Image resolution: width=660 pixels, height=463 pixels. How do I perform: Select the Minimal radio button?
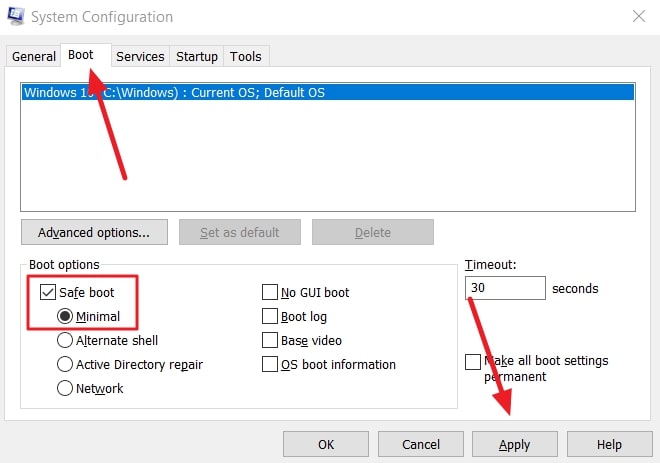click(64, 316)
